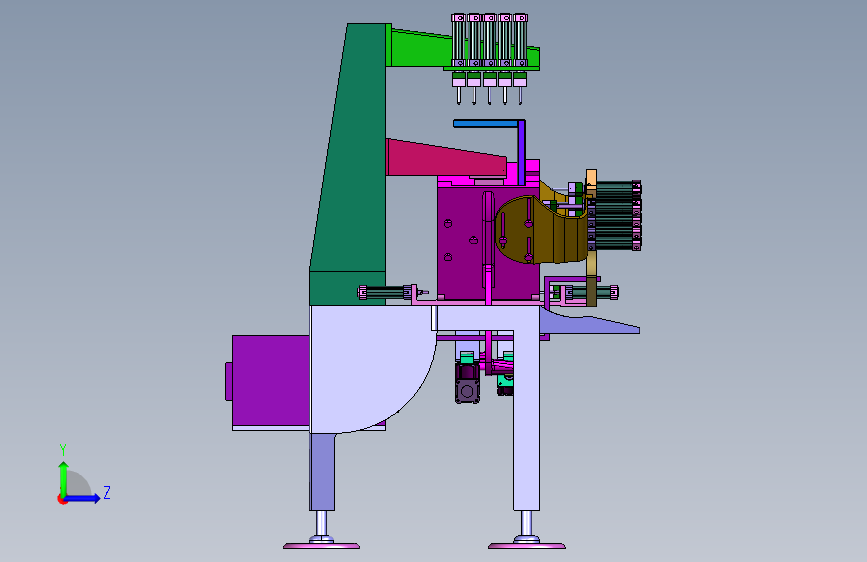This screenshot has width=867, height=562.
Task: Select the horizontal cylinder beside the green column base
Action: [x=387, y=293]
